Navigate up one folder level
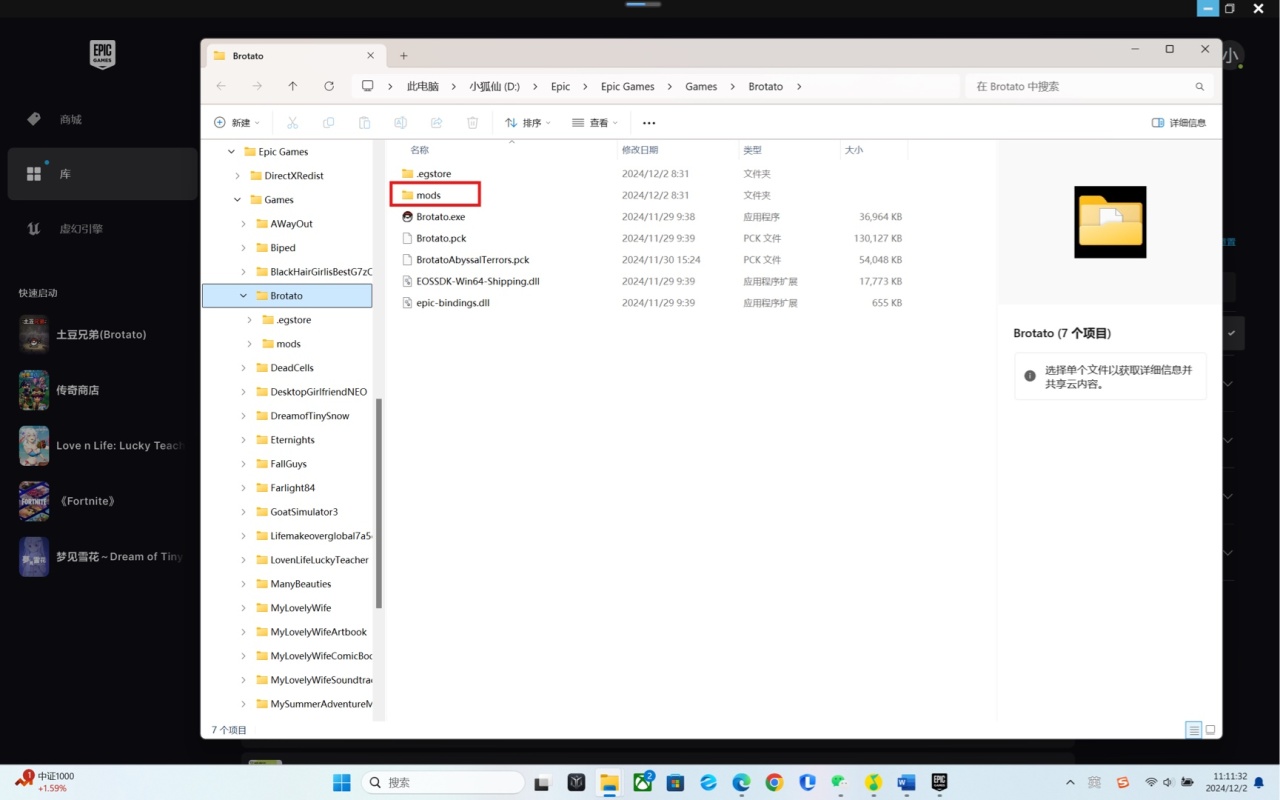1280x800 pixels. click(293, 86)
